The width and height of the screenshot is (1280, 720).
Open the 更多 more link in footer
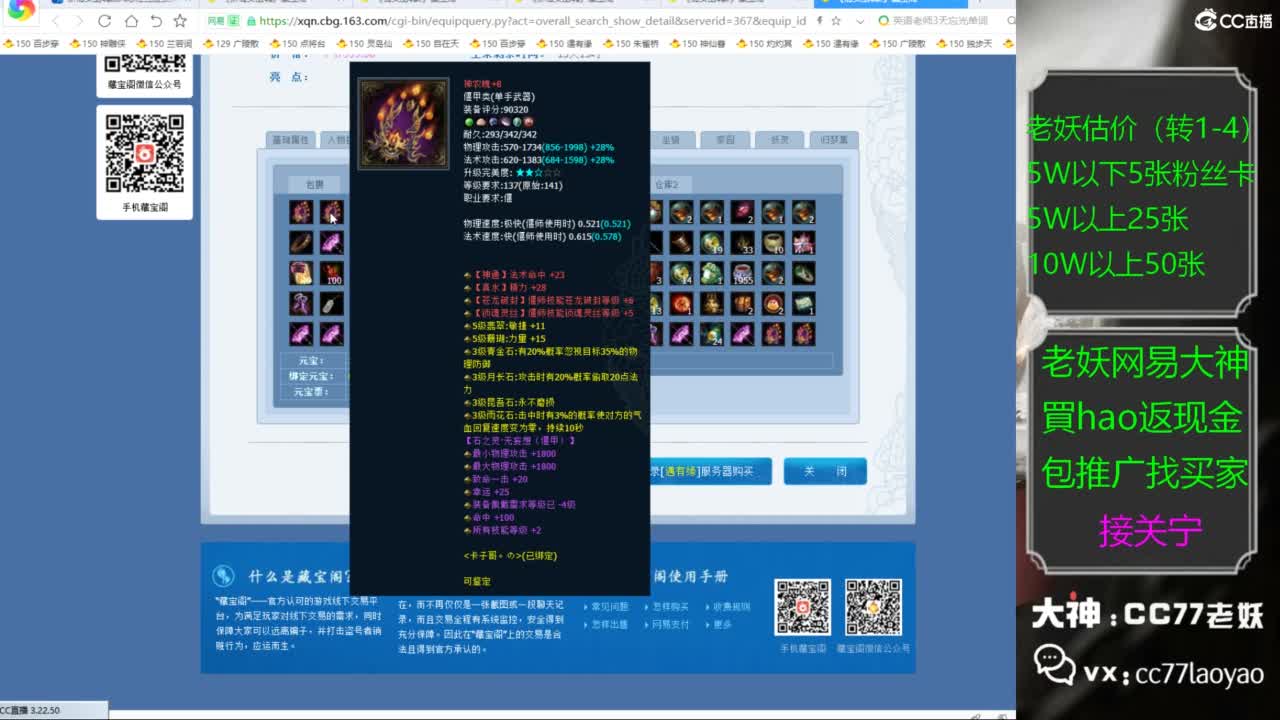[722, 625]
